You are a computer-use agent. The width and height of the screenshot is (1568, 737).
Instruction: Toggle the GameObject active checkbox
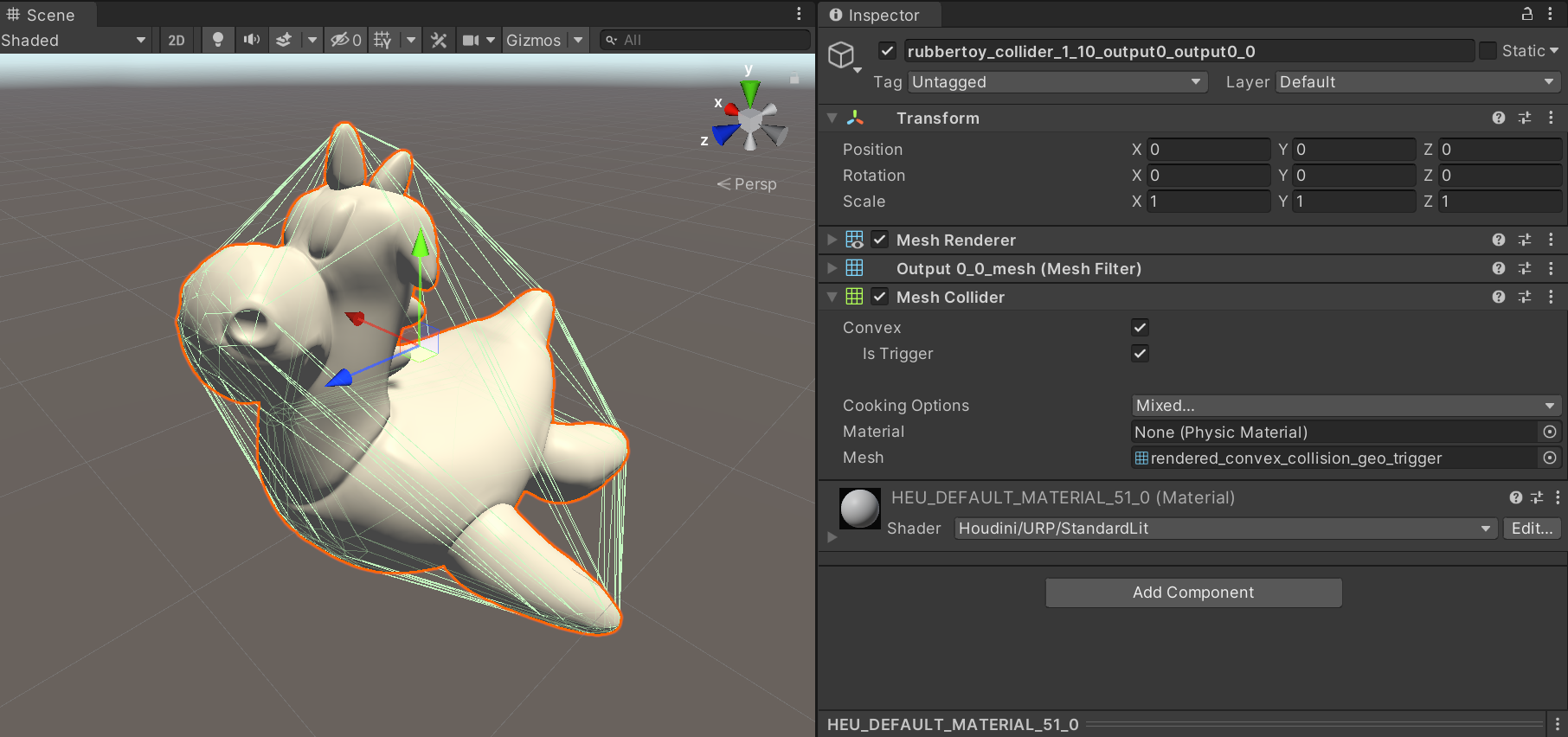click(887, 51)
